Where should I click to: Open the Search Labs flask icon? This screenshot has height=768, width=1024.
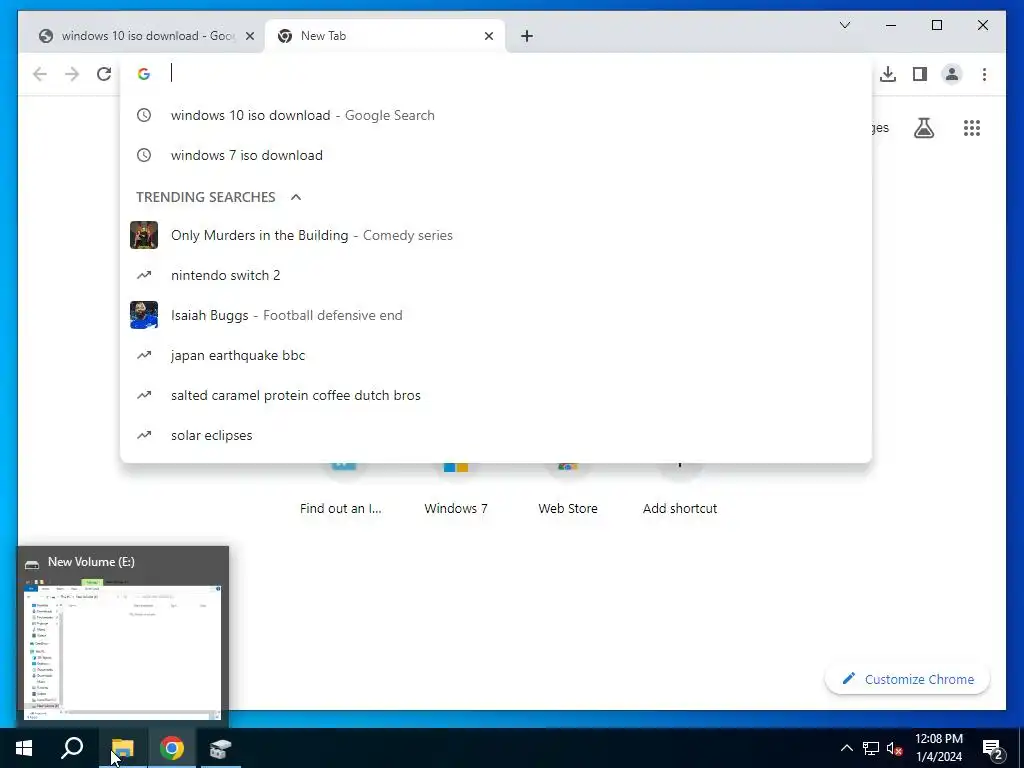923,128
